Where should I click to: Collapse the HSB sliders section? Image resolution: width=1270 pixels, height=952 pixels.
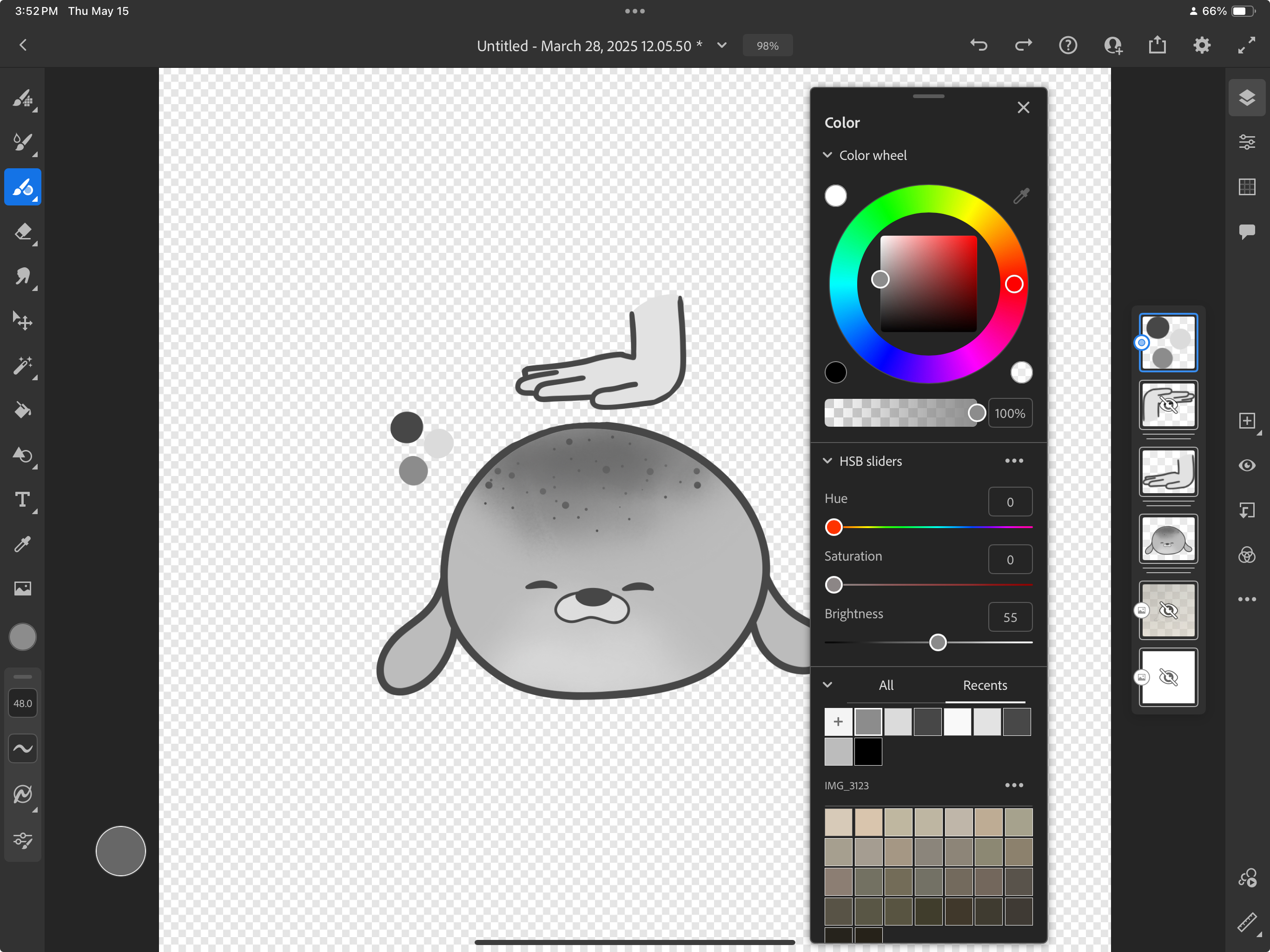[x=827, y=461]
